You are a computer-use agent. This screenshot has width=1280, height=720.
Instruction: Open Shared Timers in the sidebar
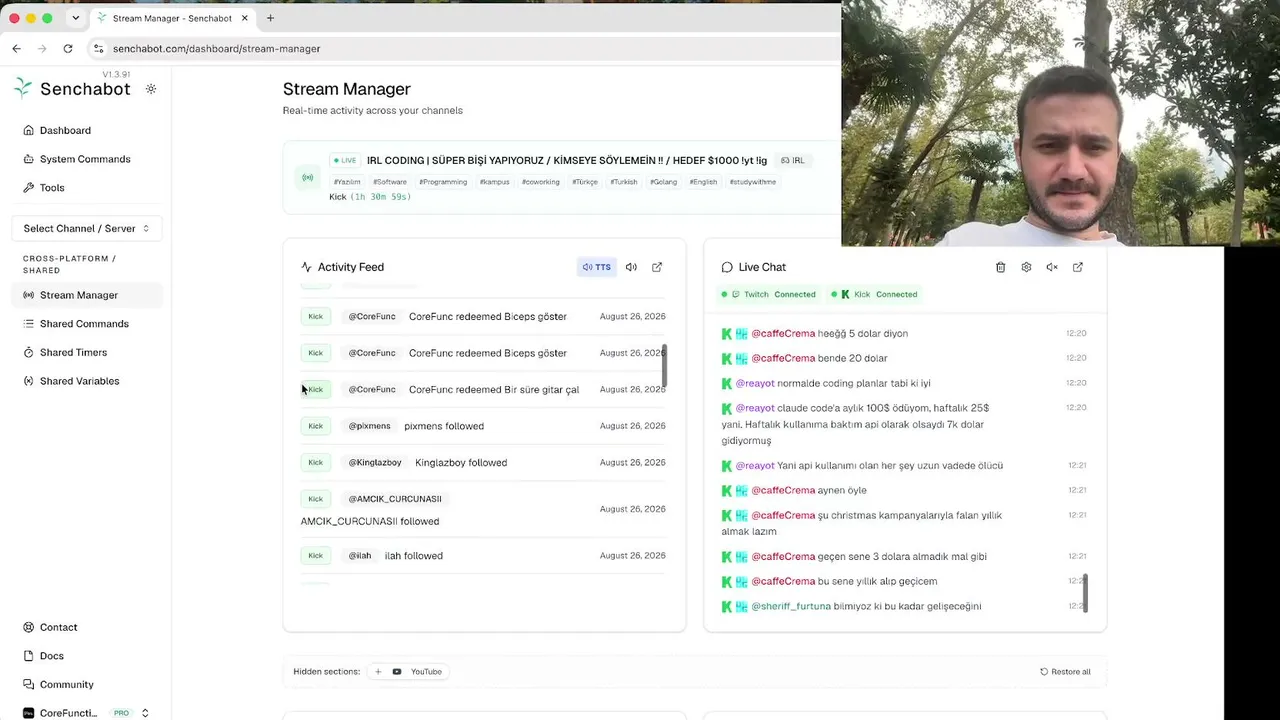(73, 352)
